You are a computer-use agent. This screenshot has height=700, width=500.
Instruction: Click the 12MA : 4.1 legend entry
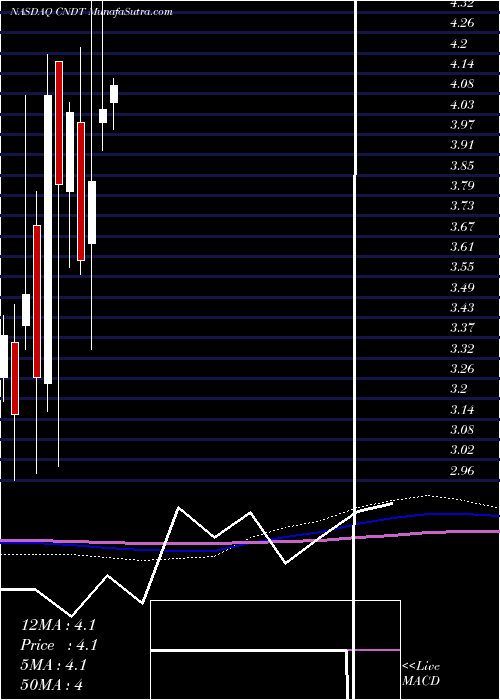point(58,625)
